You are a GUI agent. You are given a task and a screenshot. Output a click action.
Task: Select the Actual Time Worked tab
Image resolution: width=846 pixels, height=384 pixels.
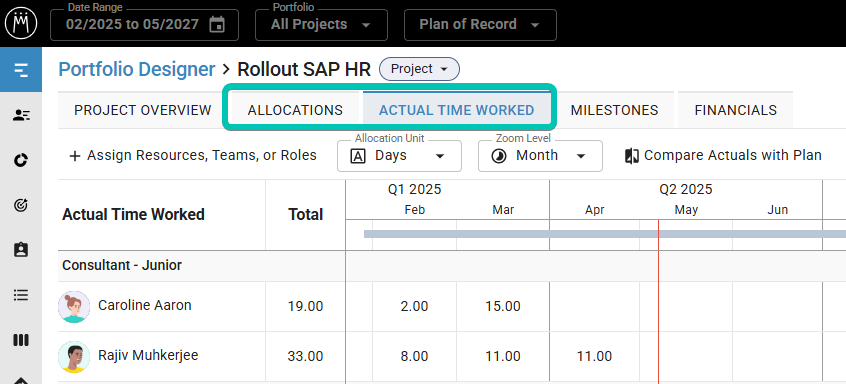coord(456,110)
